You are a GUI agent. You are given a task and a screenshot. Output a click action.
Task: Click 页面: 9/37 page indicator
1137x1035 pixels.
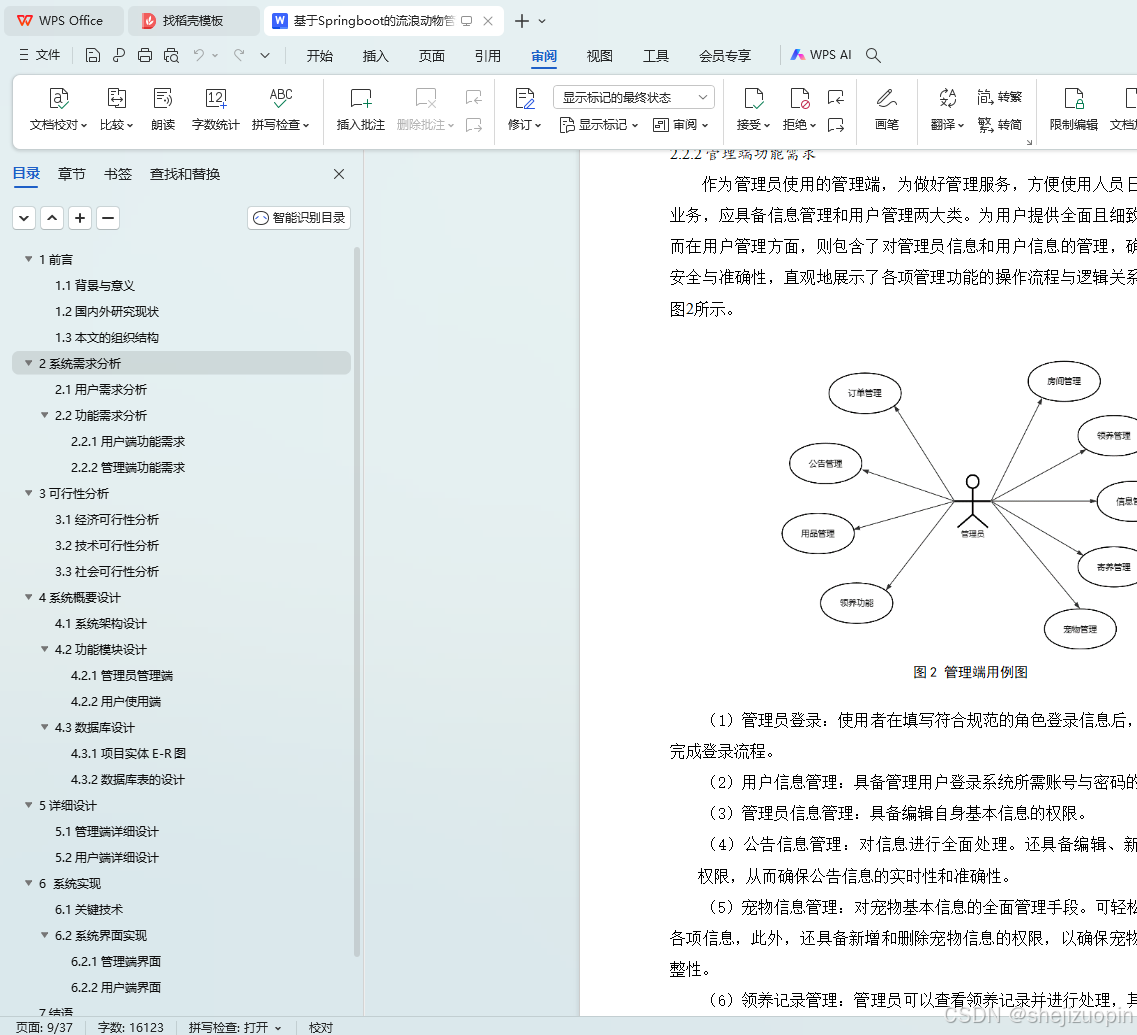tap(44, 1027)
